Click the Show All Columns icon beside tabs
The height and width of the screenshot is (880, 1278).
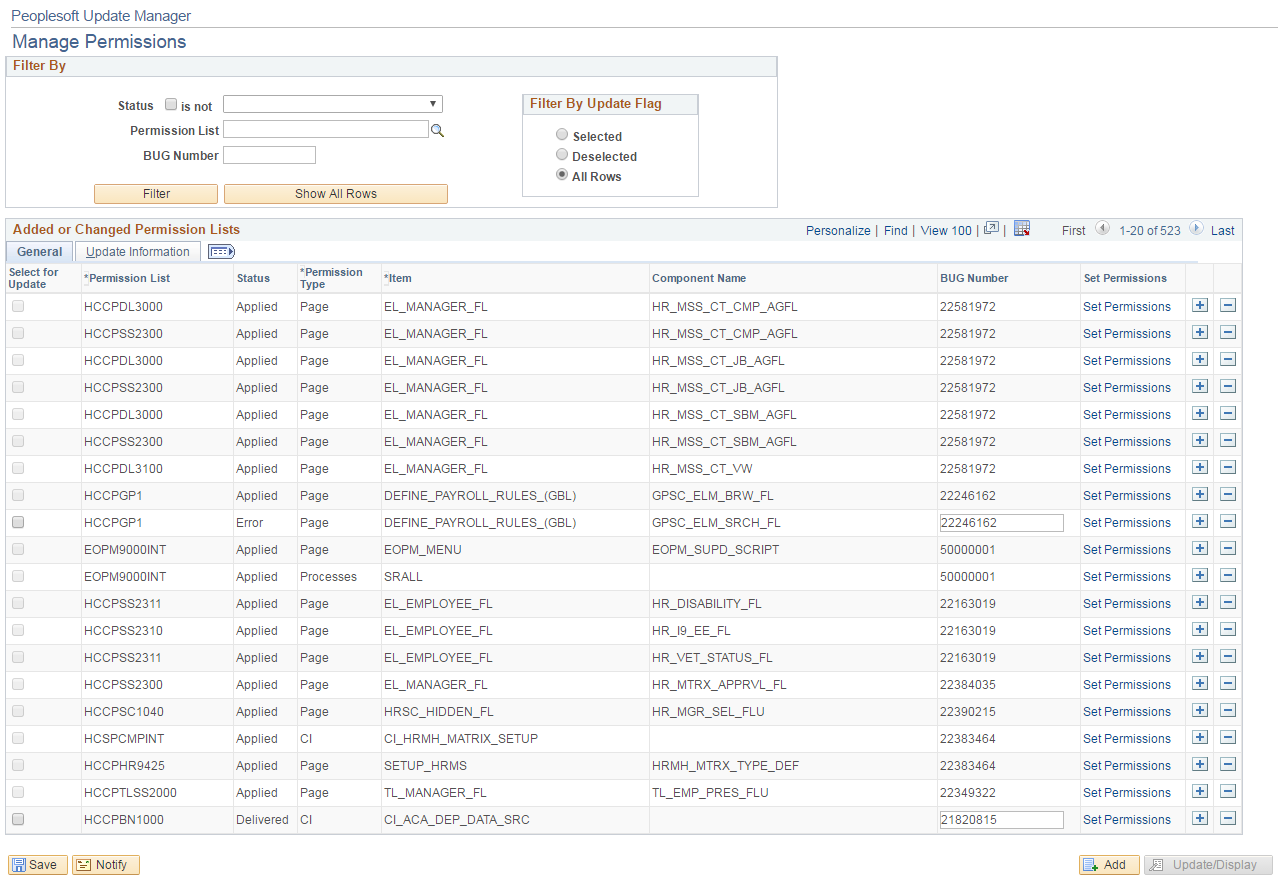(220, 251)
